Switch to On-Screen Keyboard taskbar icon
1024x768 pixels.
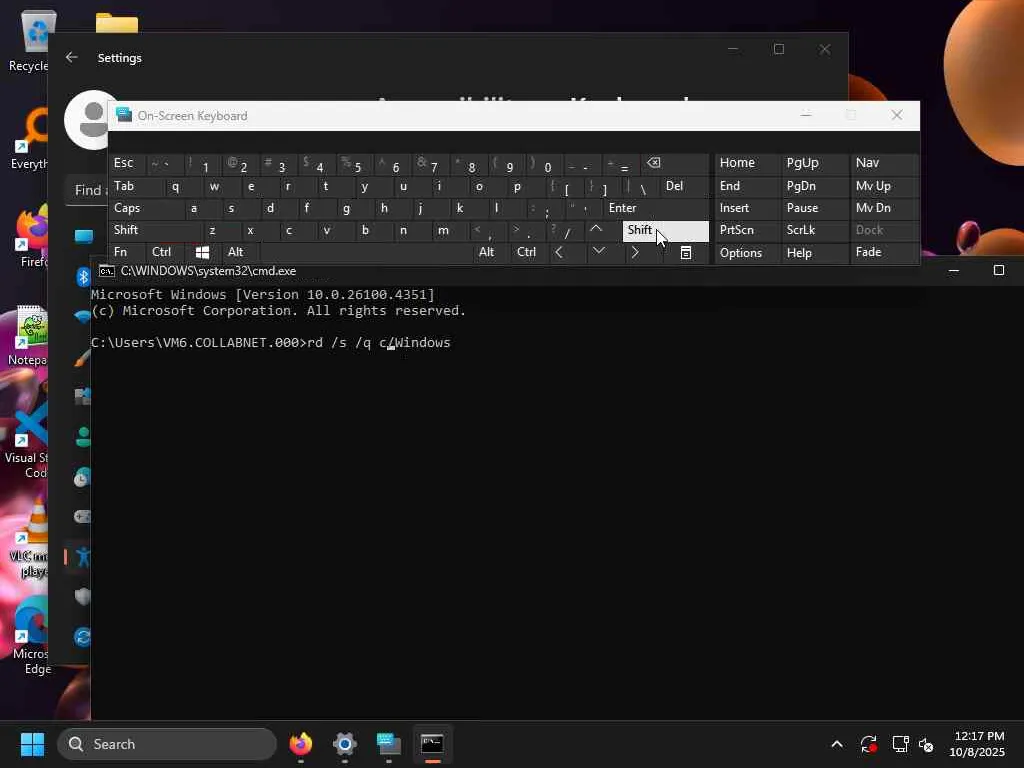click(x=389, y=744)
